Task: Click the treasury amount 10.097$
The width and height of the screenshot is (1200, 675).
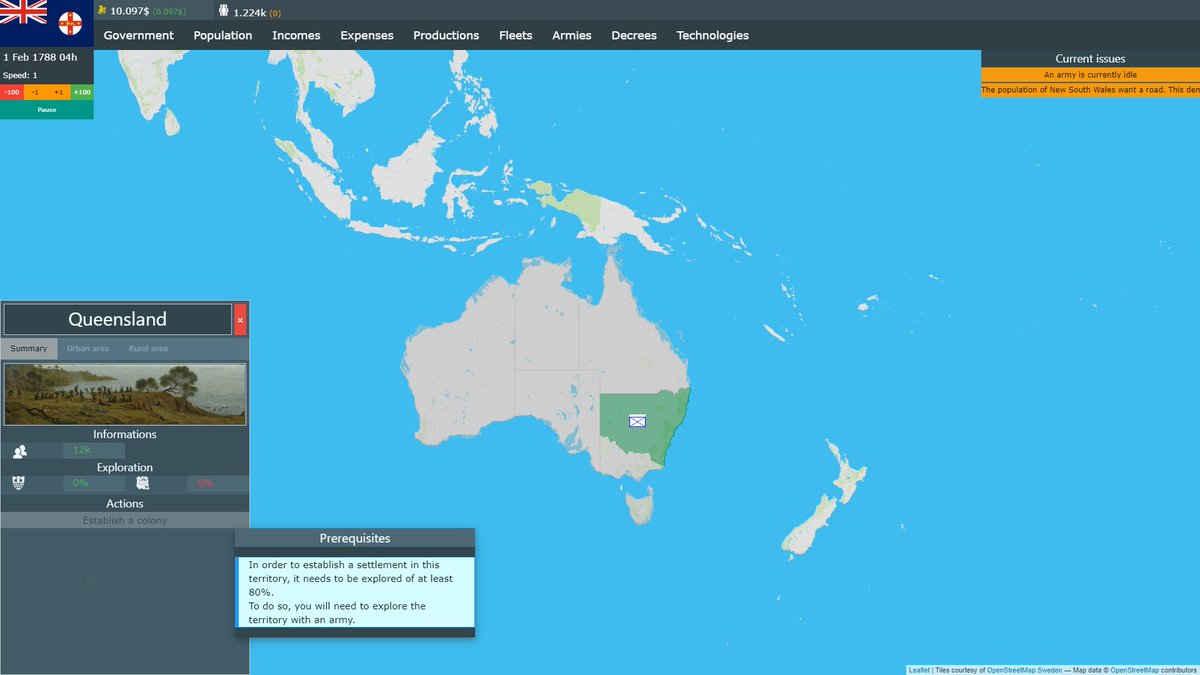Action: pyautogui.click(x=129, y=11)
